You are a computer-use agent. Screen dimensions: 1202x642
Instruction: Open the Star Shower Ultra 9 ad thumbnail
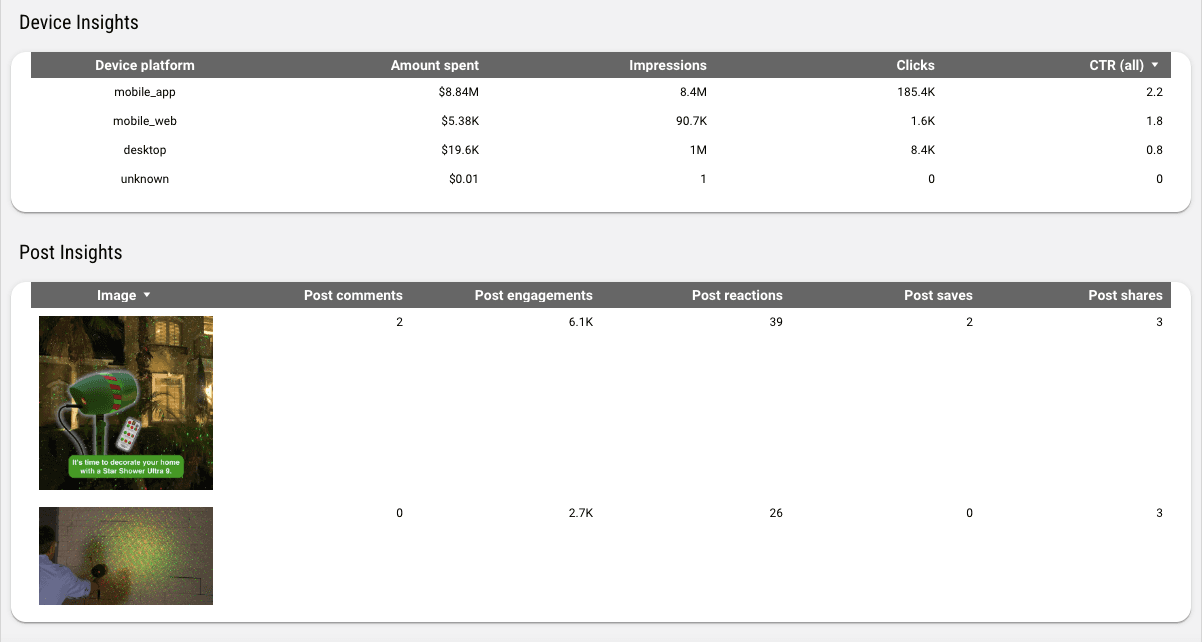click(126, 403)
